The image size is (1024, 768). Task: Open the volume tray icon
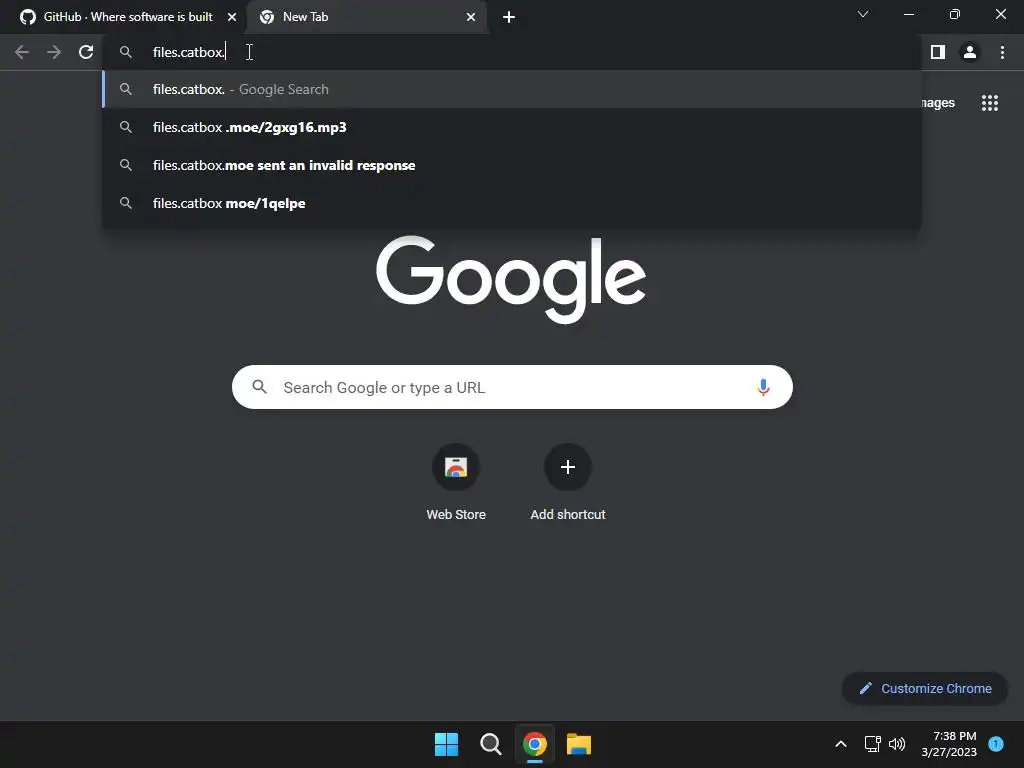tap(897, 744)
